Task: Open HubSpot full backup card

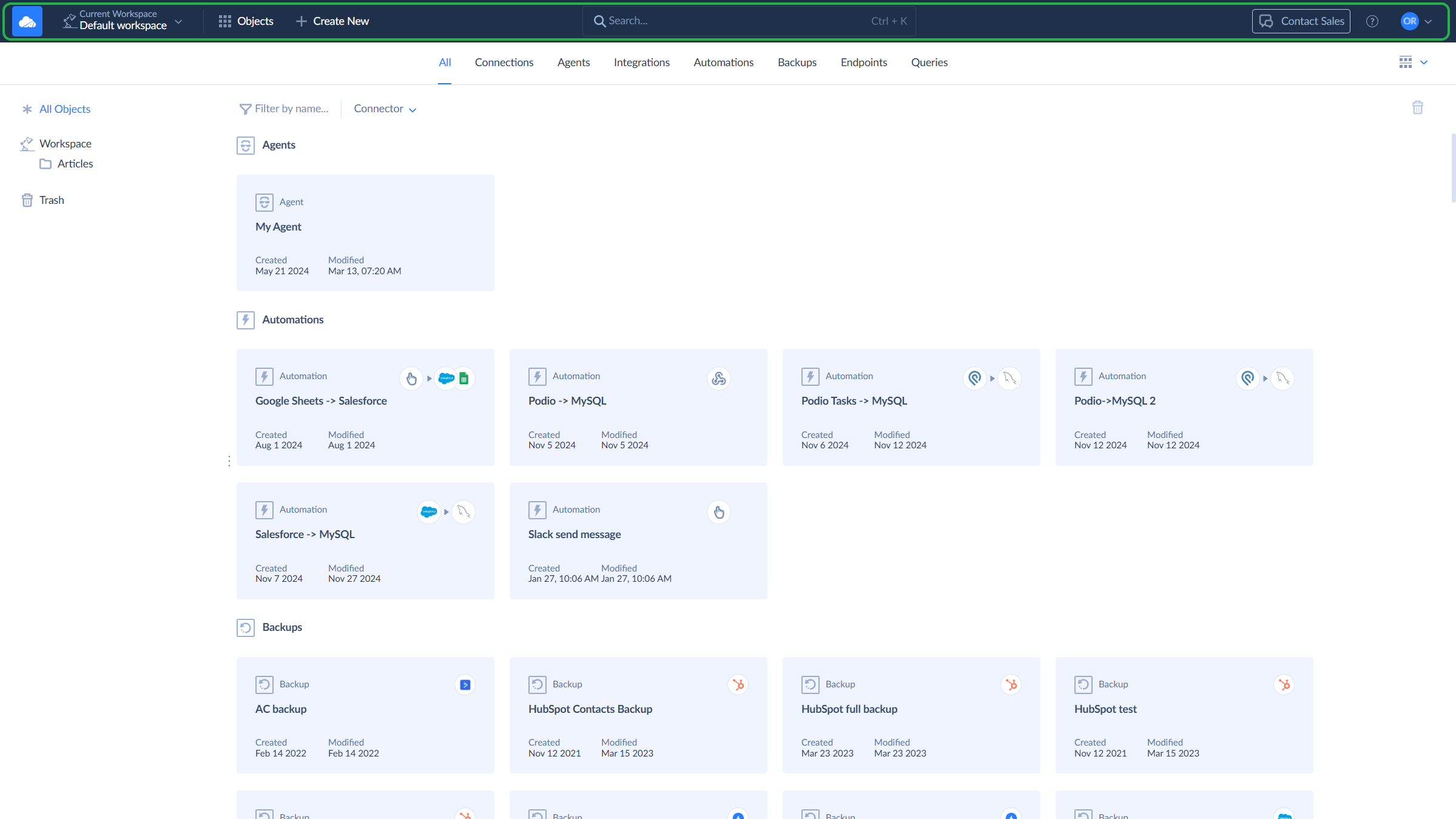Action: pos(911,715)
